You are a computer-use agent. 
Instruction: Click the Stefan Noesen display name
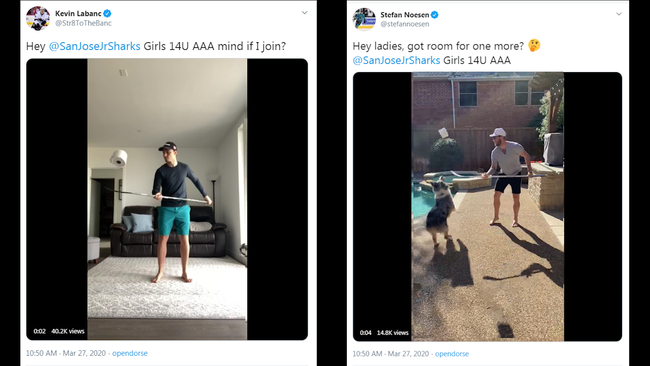405,15
